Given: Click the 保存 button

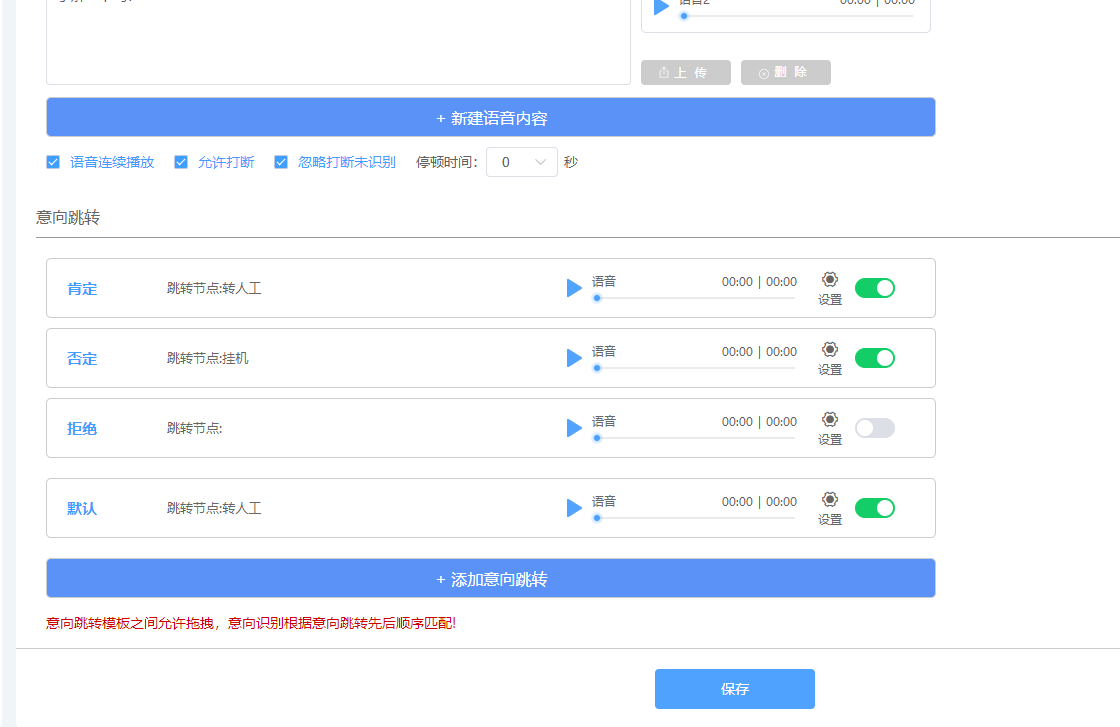Looking at the screenshot, I should click(x=734, y=689).
